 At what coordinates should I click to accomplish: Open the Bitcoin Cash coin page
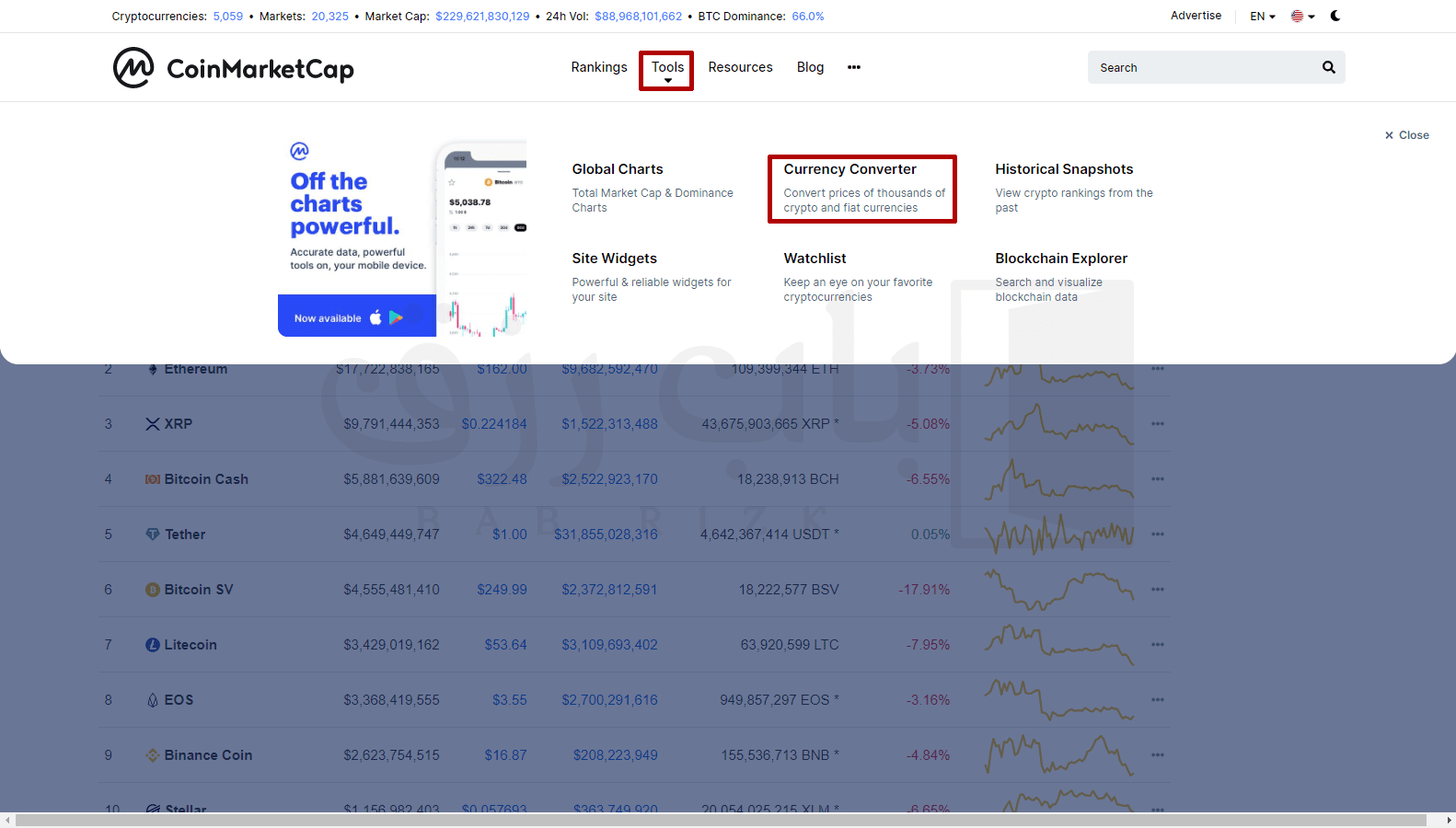206,479
